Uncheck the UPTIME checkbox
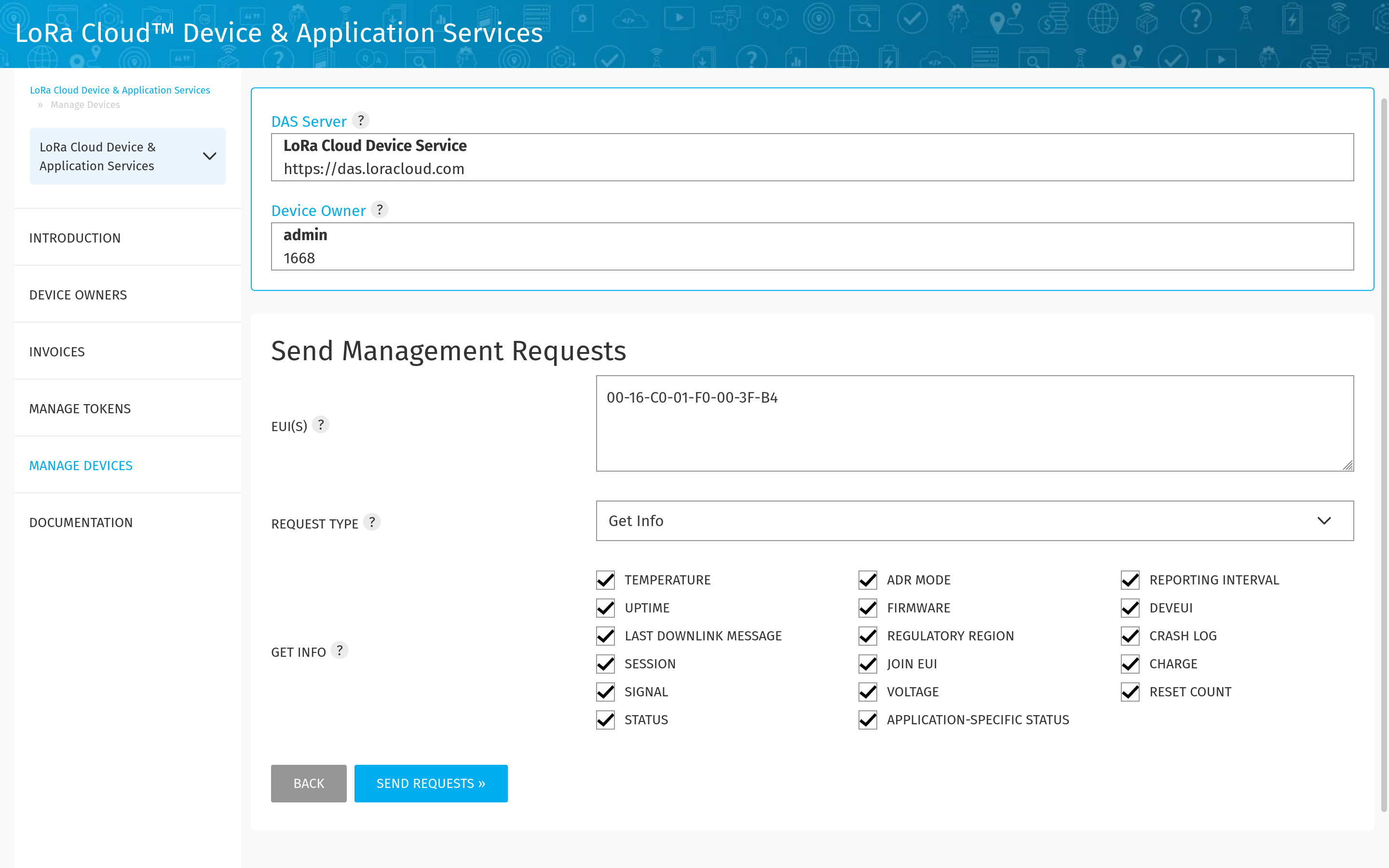1389x868 pixels. [x=606, y=608]
